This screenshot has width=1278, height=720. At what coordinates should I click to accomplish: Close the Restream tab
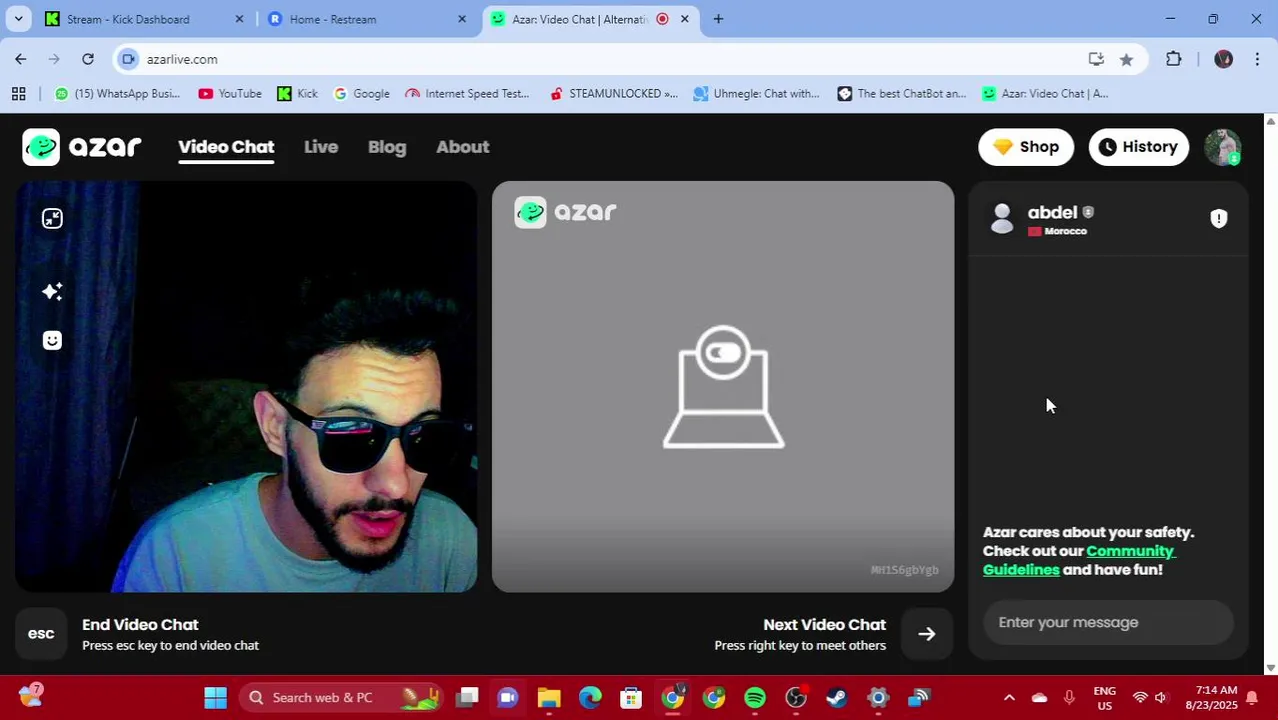(462, 19)
